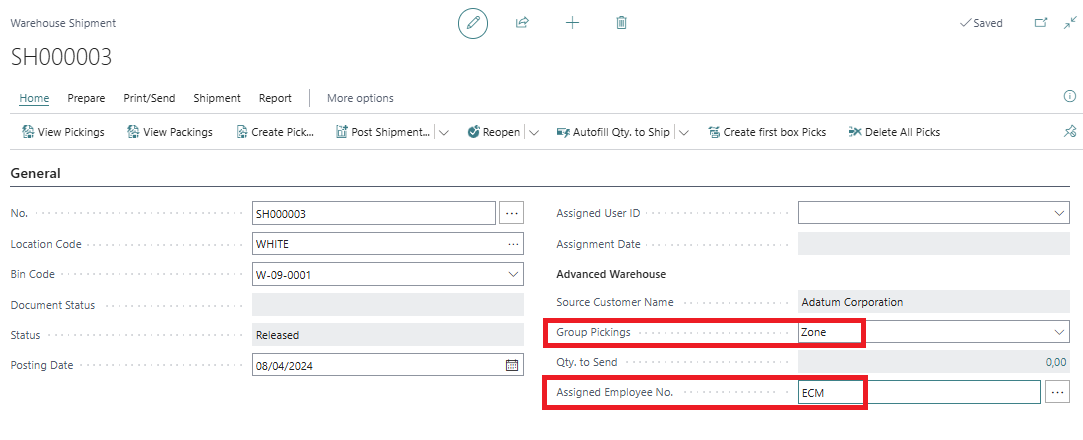1083x440 pixels.
Task: Click the Assignment Date field
Action: 934,244
